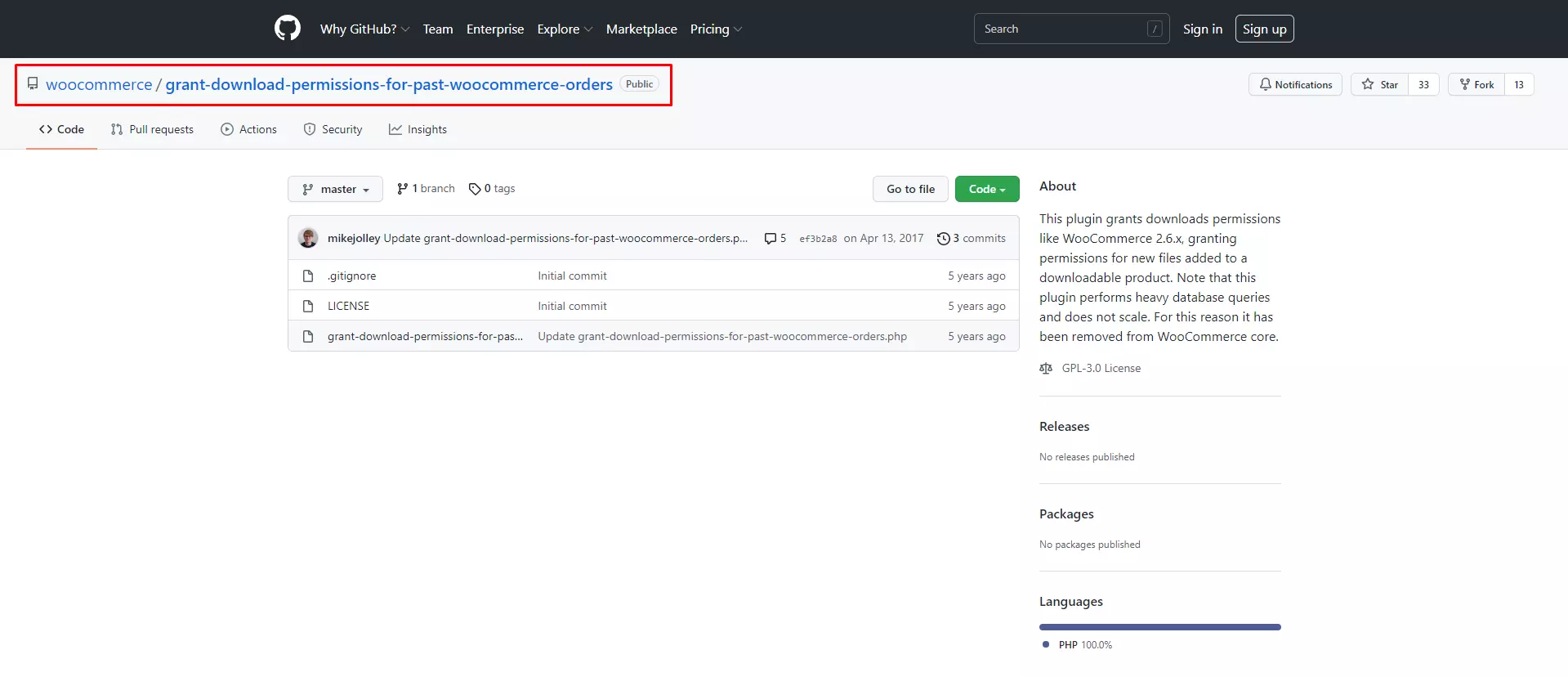The width and height of the screenshot is (1568, 677).
Task: Open the Releases section heading link
Action: point(1064,426)
